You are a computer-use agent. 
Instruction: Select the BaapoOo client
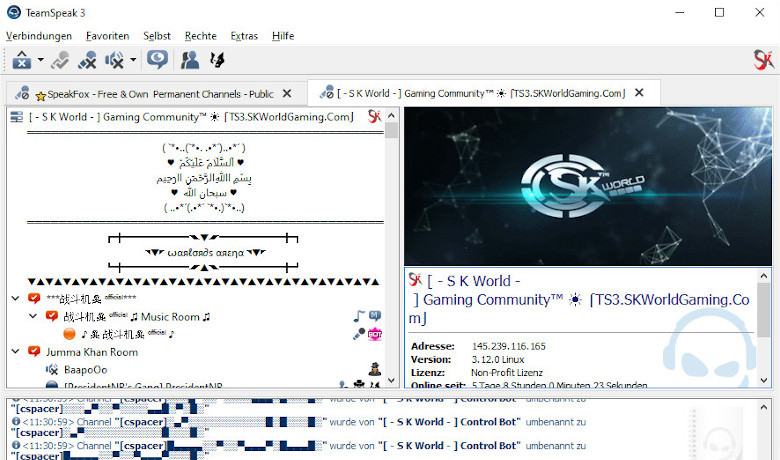click(86, 369)
